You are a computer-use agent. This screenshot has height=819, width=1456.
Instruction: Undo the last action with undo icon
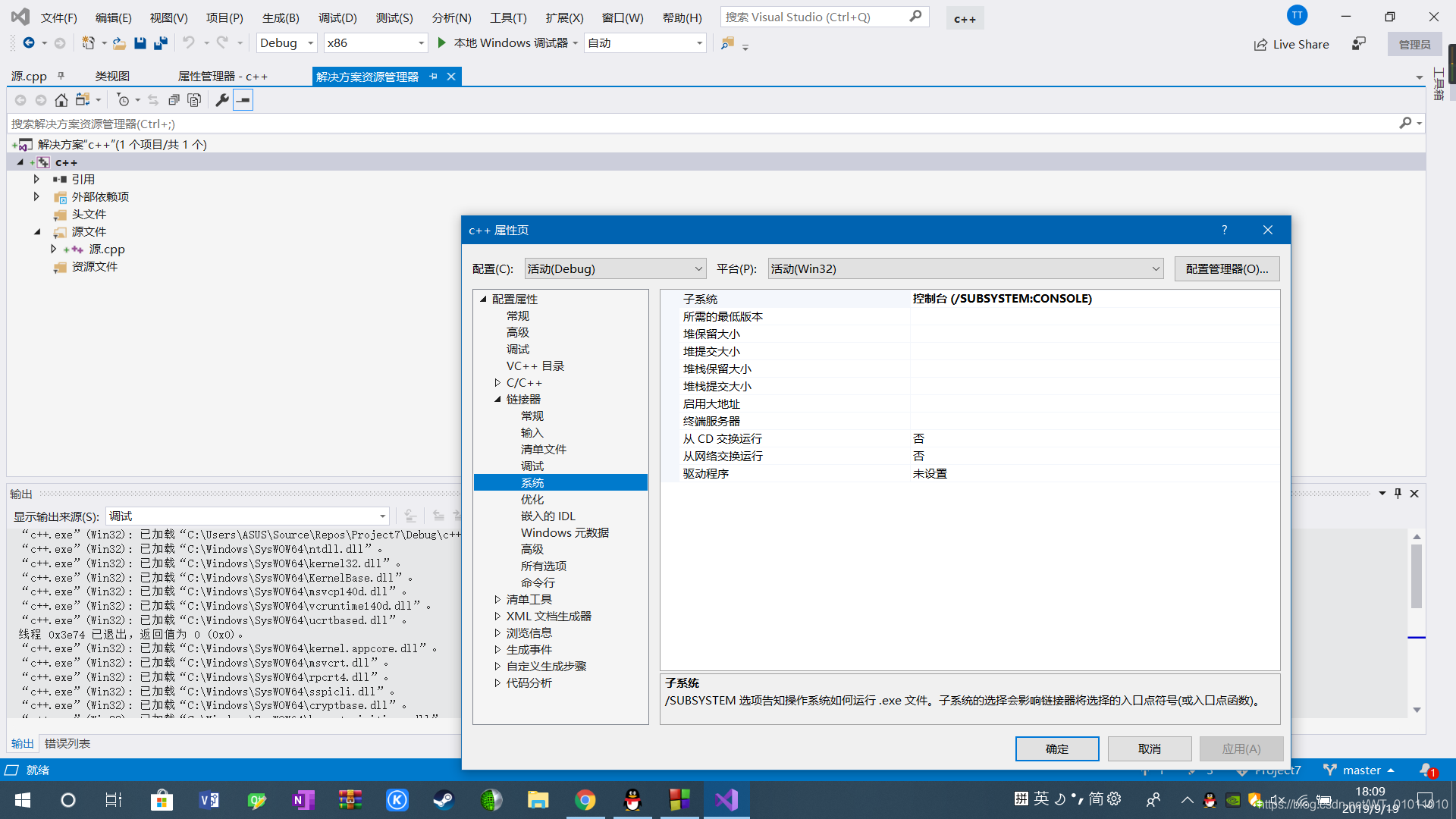click(x=189, y=43)
